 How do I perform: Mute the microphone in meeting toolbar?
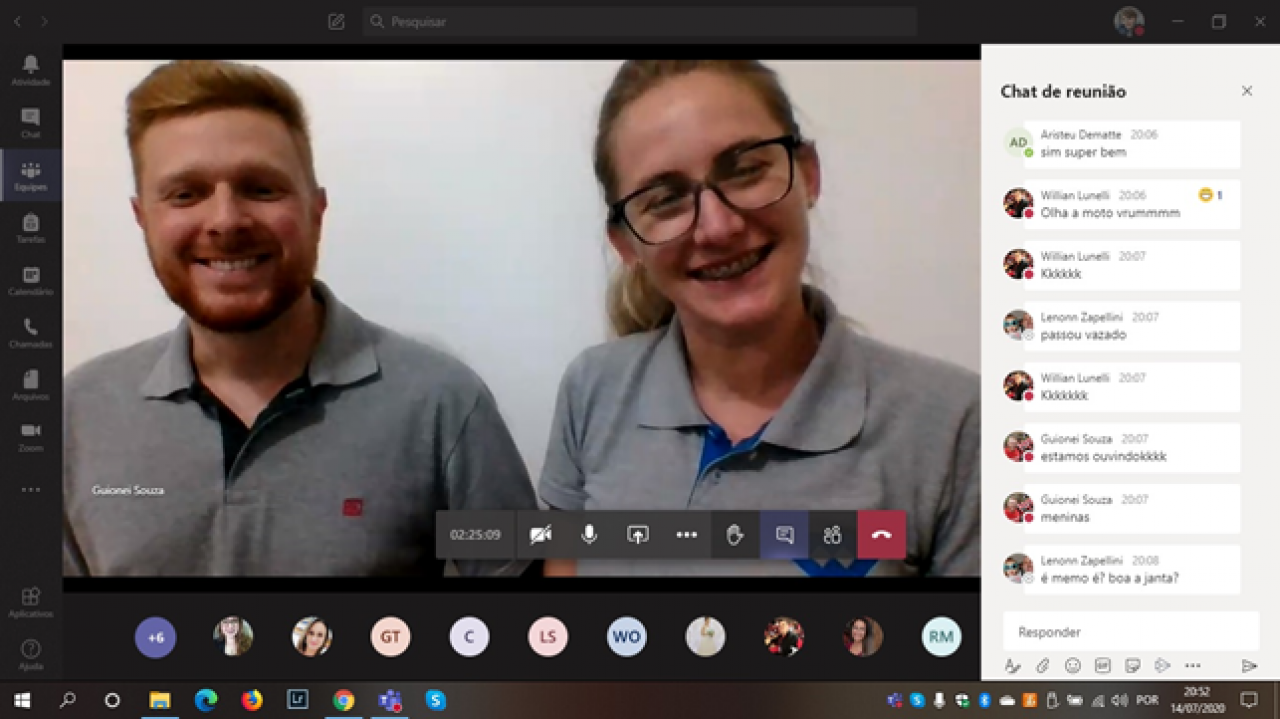[x=589, y=535]
